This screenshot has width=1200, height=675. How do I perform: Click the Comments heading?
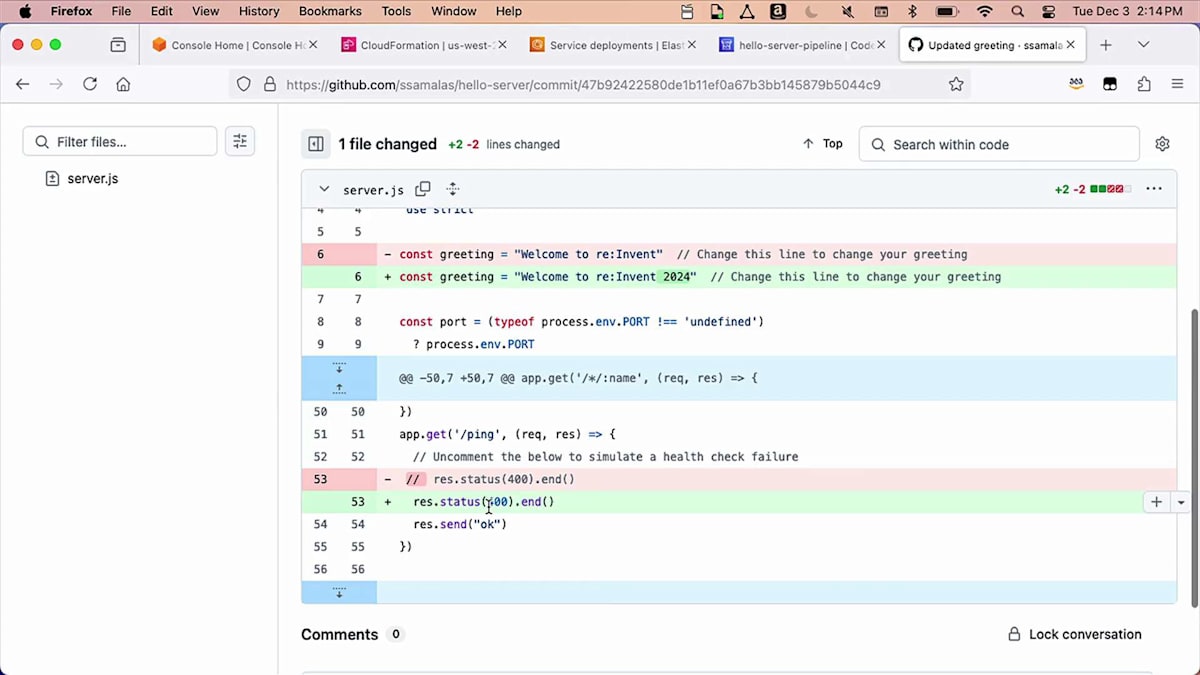pos(339,634)
